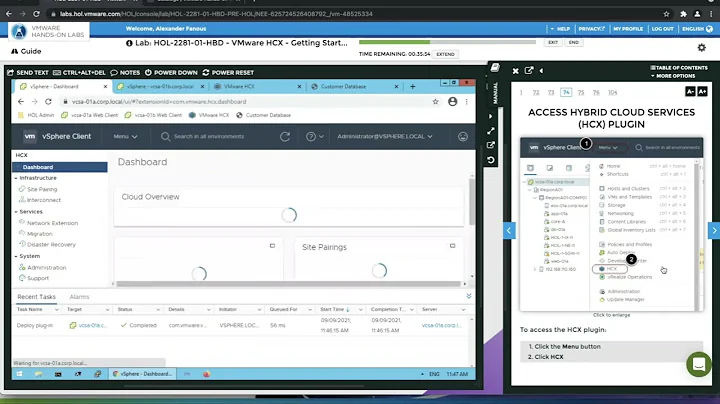Screen dimensions: 720x404
Task: Click the manual book icon
Action: point(495,68)
